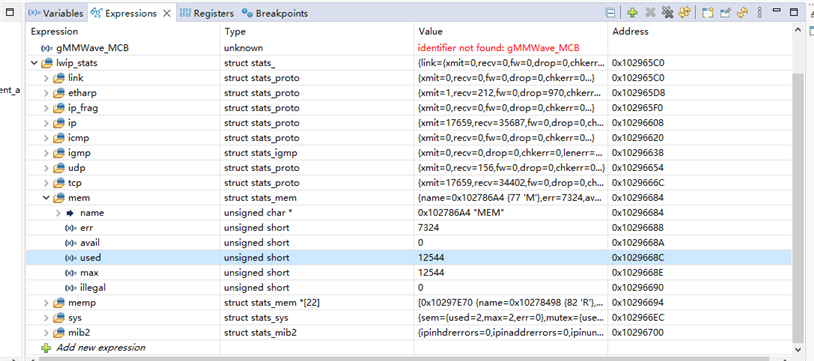Click the green plus beside Add new expression
The height and width of the screenshot is (361, 814).
point(46,347)
